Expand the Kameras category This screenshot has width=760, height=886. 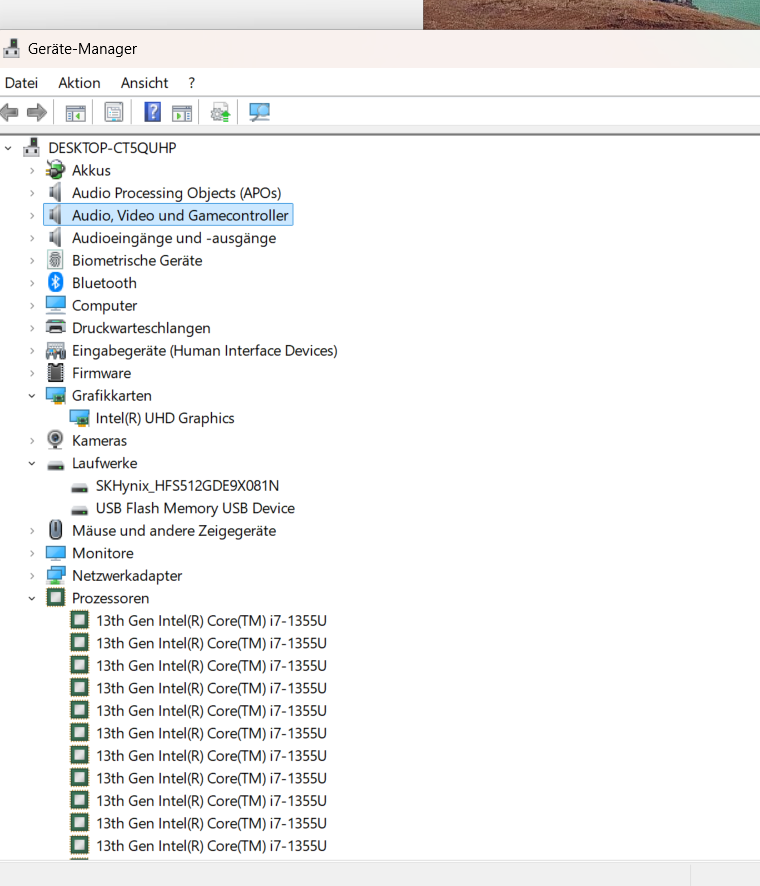pyautogui.click(x=32, y=441)
